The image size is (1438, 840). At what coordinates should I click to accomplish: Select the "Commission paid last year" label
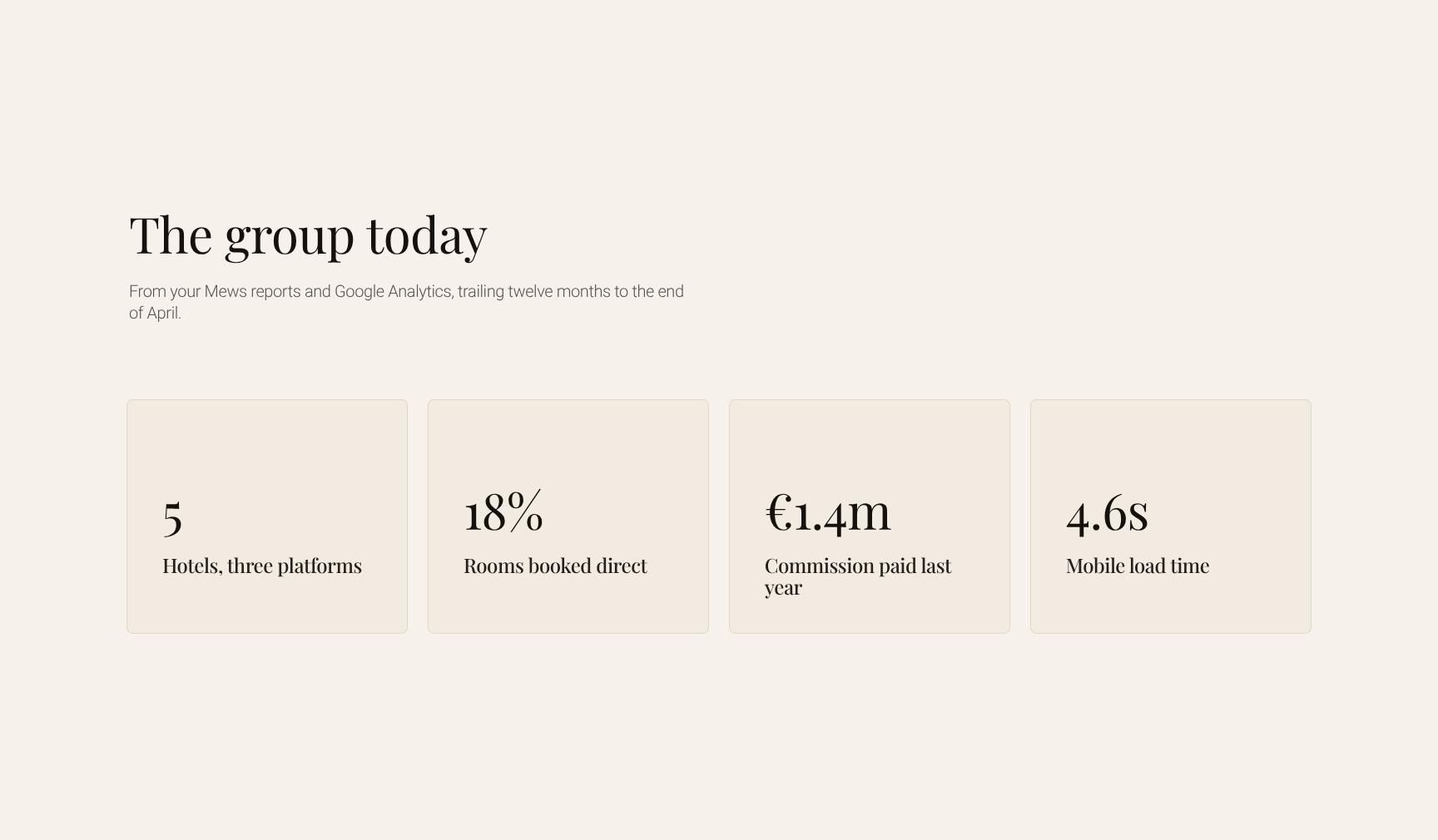coord(858,576)
